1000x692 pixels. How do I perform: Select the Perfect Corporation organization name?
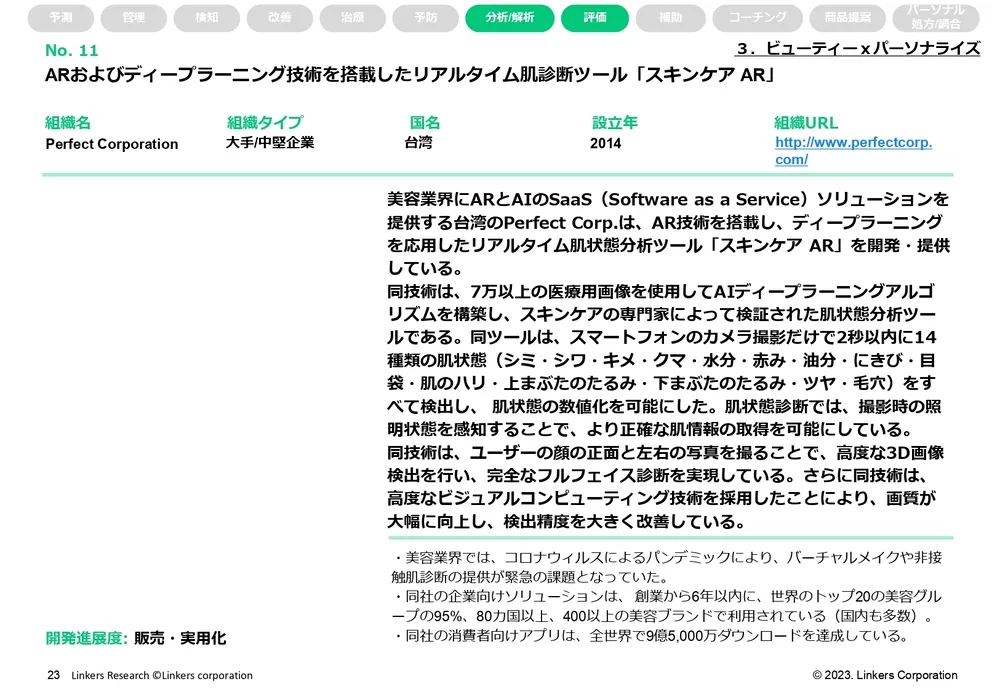111,143
